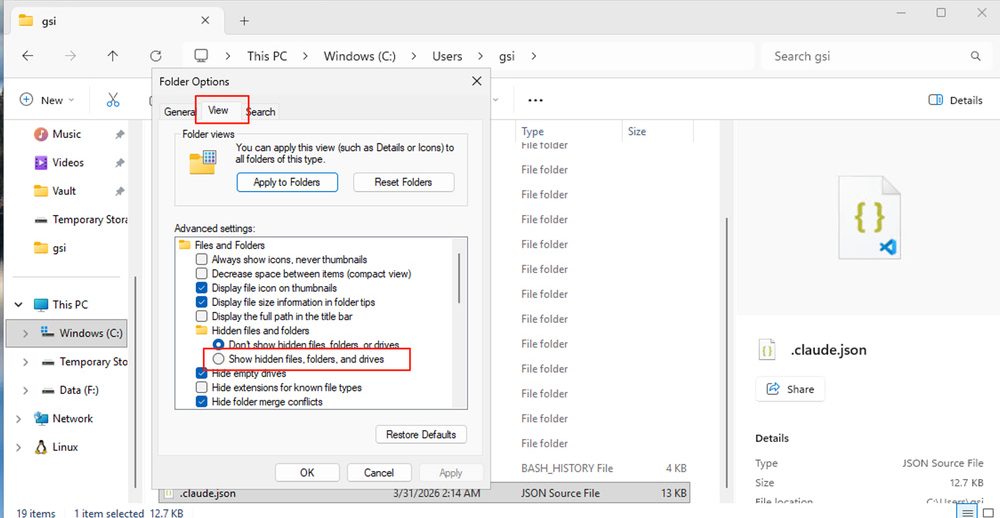Expand the Data (F:) drive node
The image size is (1000, 518).
(x=24, y=390)
